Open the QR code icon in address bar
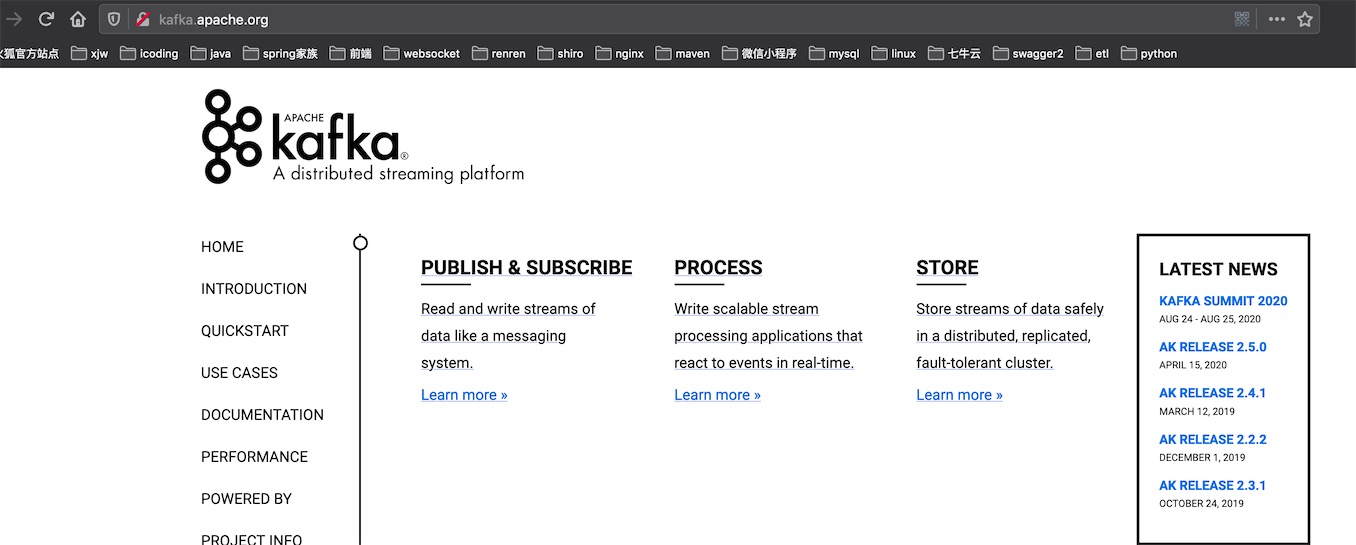The height and width of the screenshot is (545, 1356). (1242, 19)
